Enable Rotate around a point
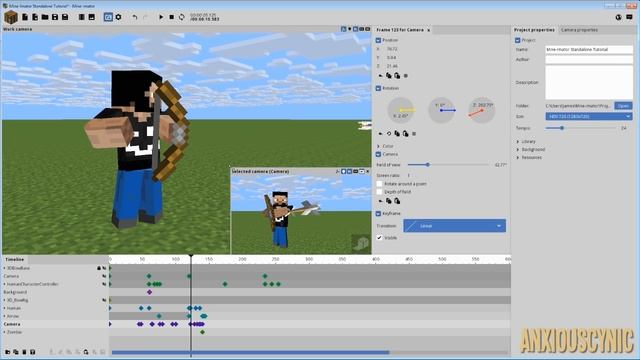Viewport: 640px width, 360px height. [379, 184]
